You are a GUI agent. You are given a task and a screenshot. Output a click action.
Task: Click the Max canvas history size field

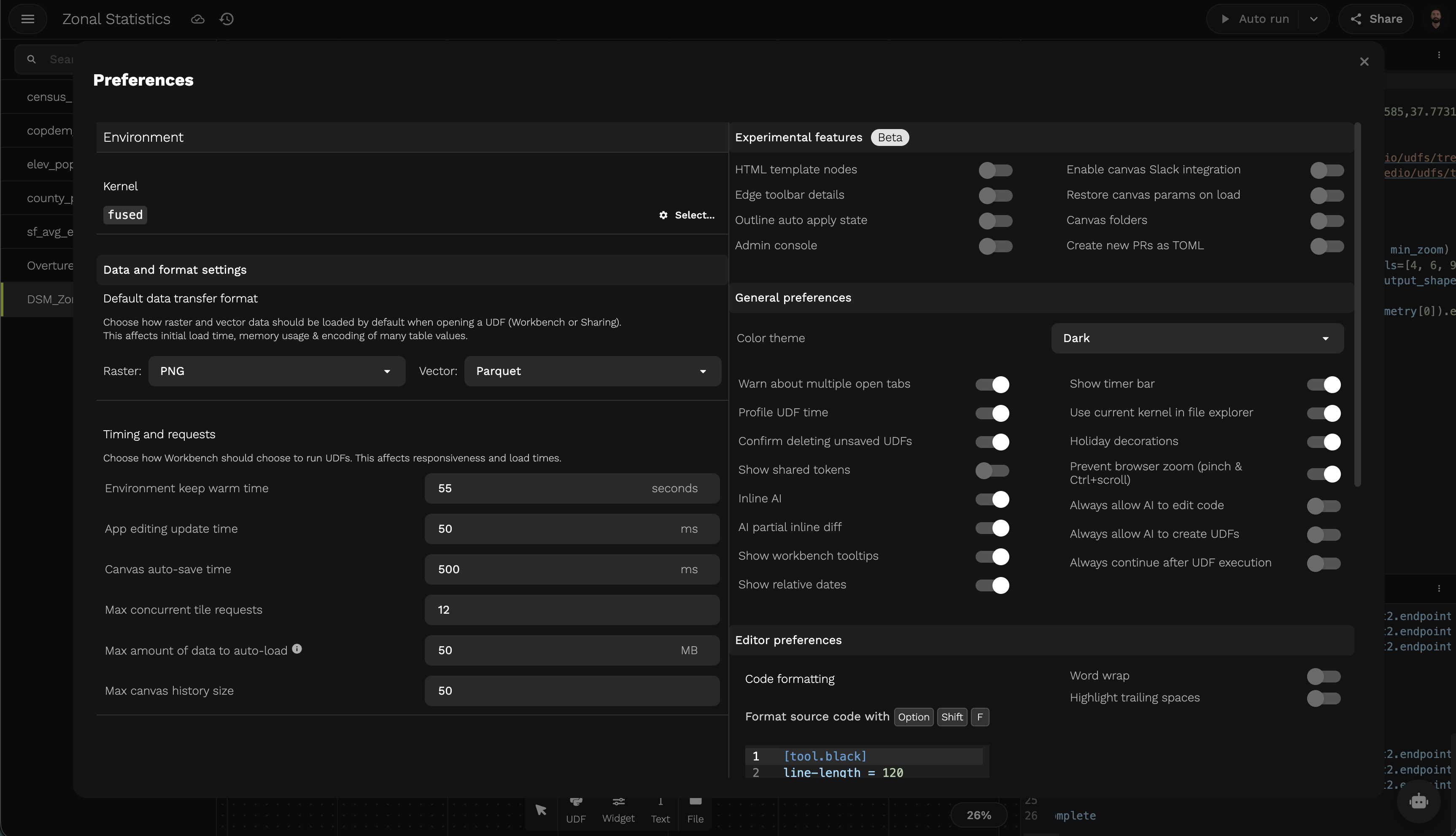coord(572,691)
